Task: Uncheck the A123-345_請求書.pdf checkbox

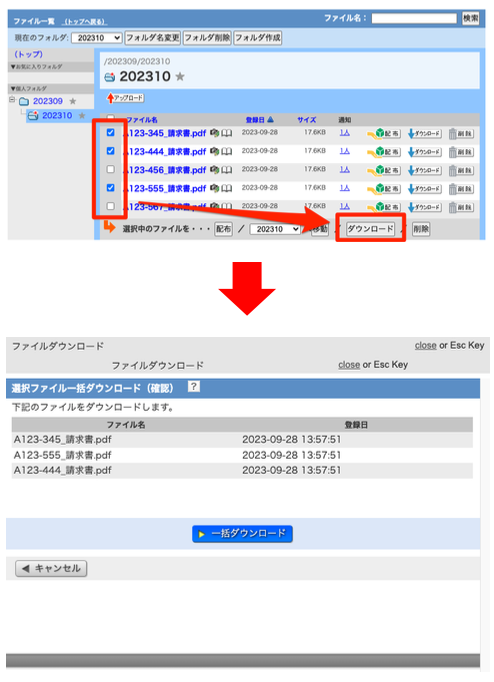Action: pos(110,132)
